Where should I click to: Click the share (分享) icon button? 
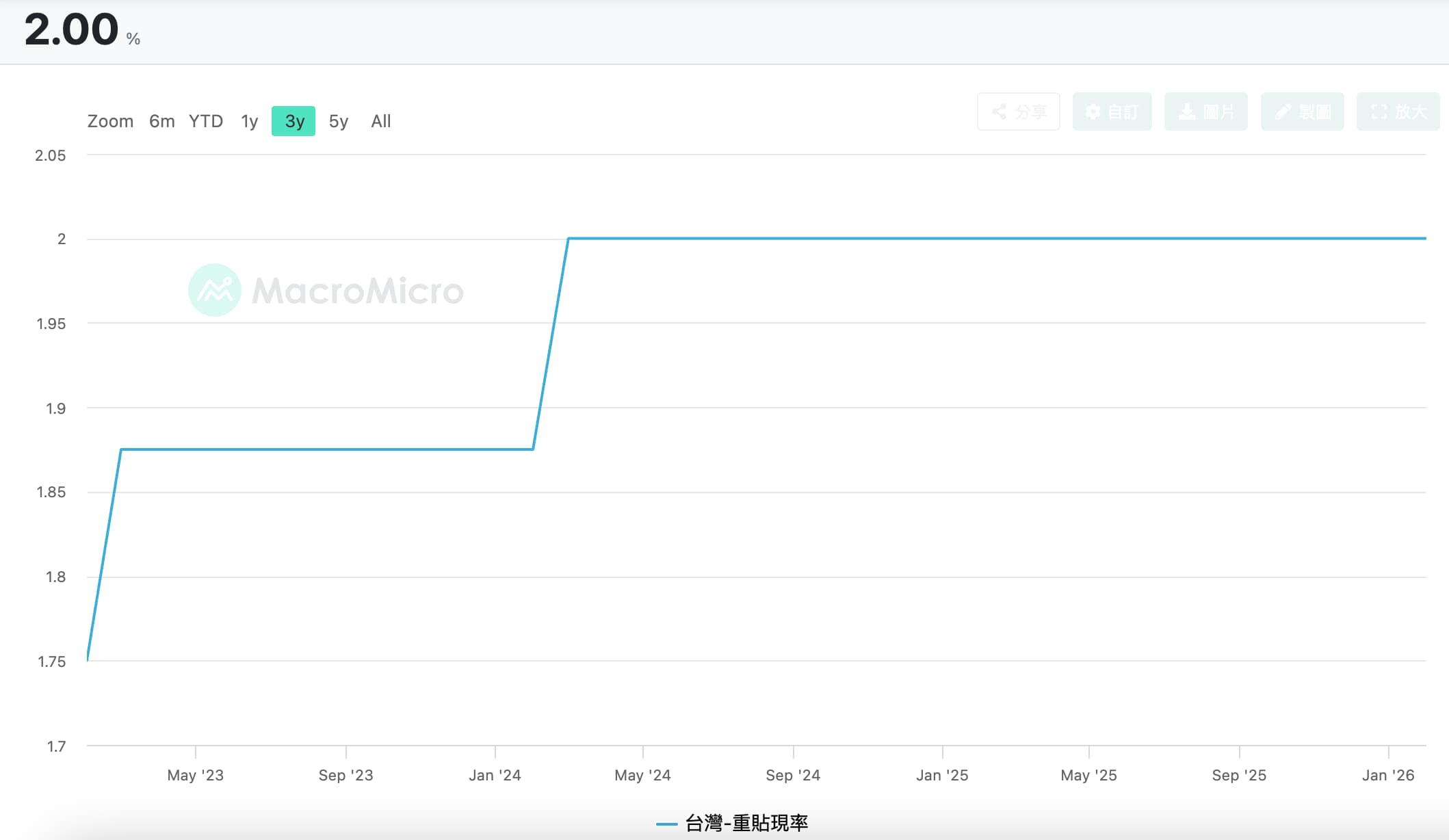coord(1019,111)
